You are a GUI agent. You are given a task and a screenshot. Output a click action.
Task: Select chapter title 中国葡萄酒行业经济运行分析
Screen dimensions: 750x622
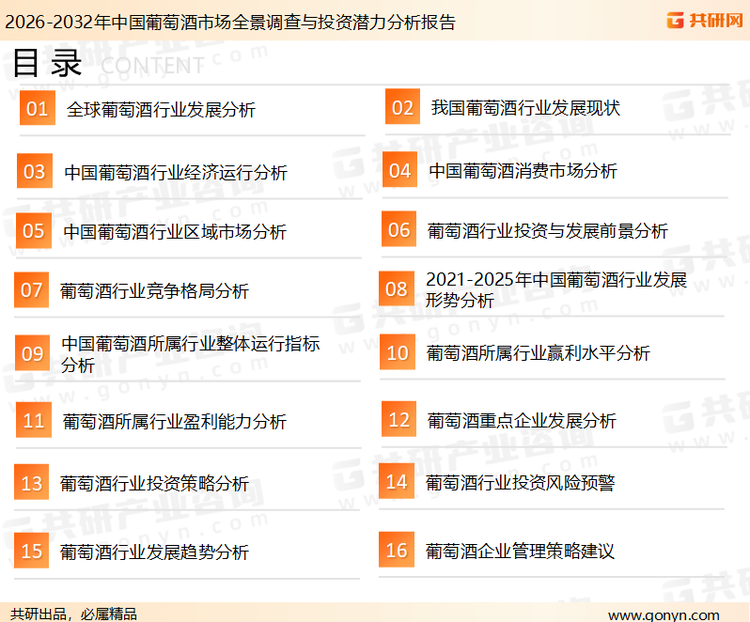coord(176,172)
